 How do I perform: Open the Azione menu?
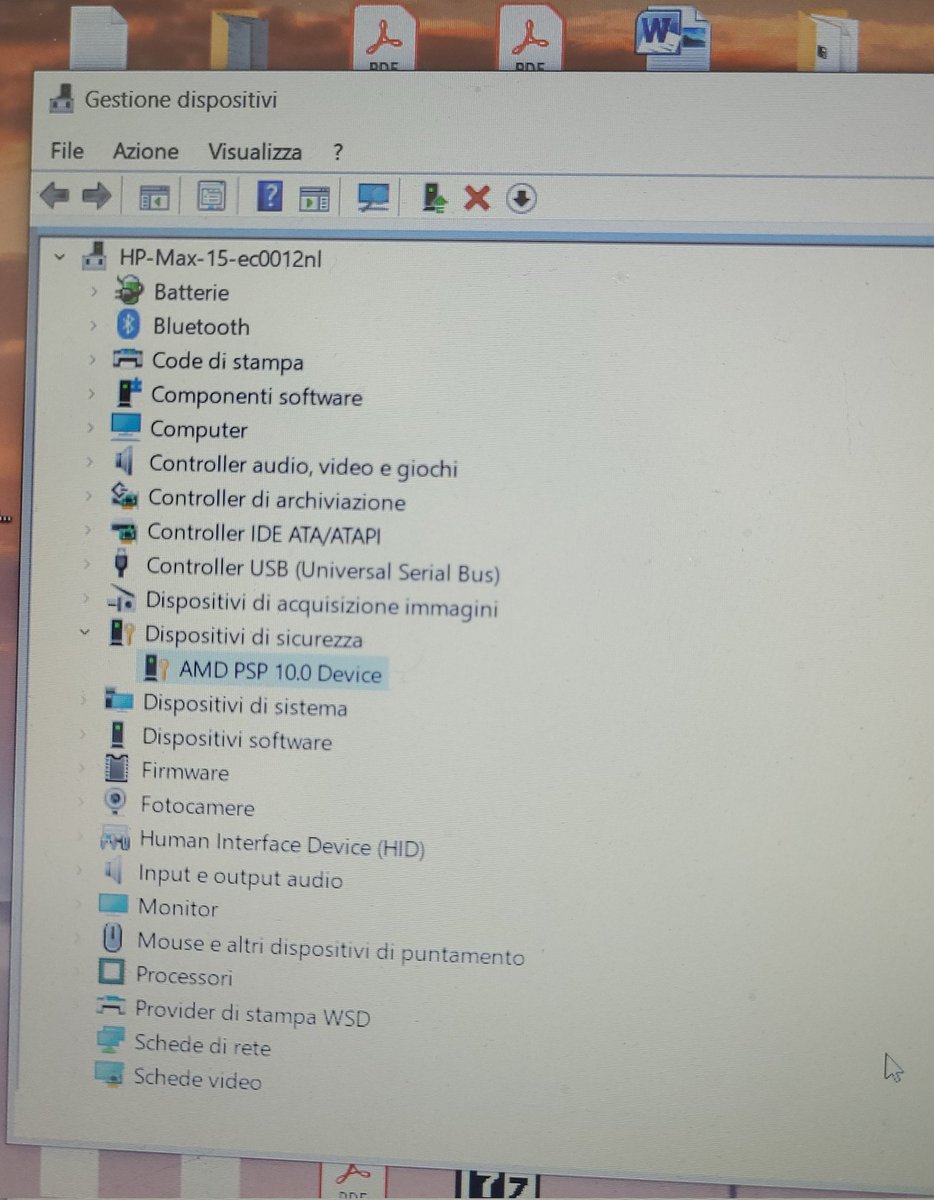pos(146,151)
